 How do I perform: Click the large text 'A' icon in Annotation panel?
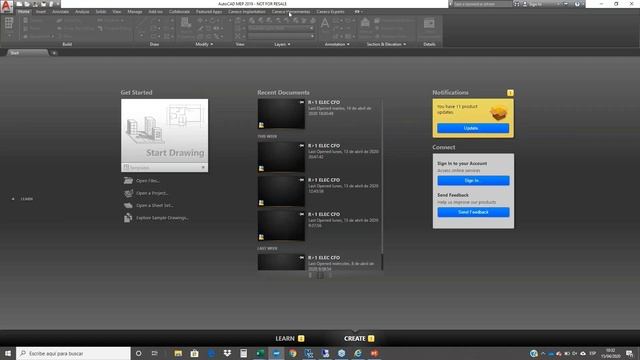(x=325, y=23)
